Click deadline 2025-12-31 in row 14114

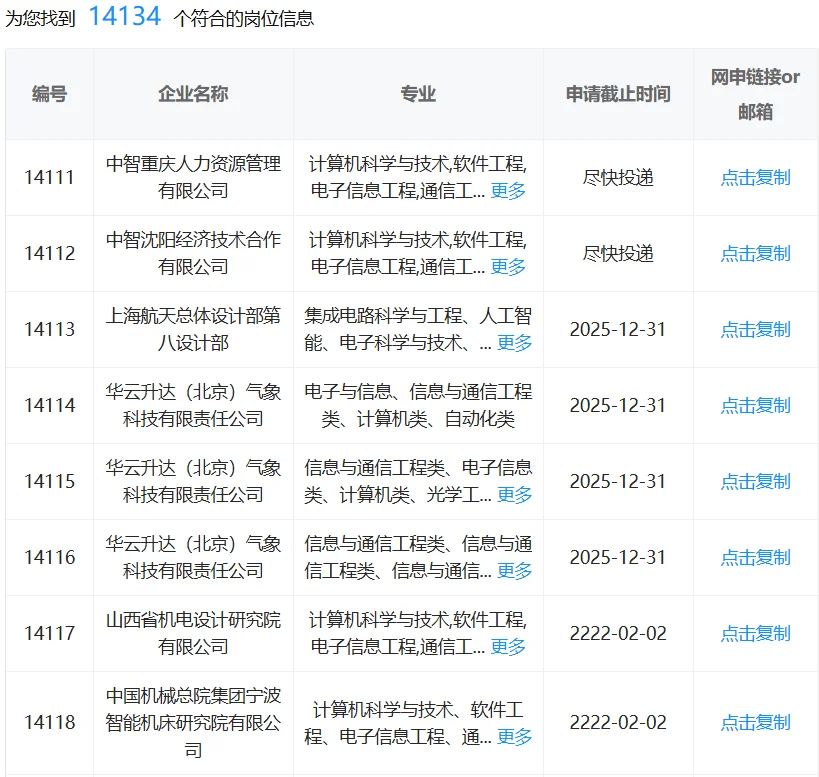(x=618, y=406)
